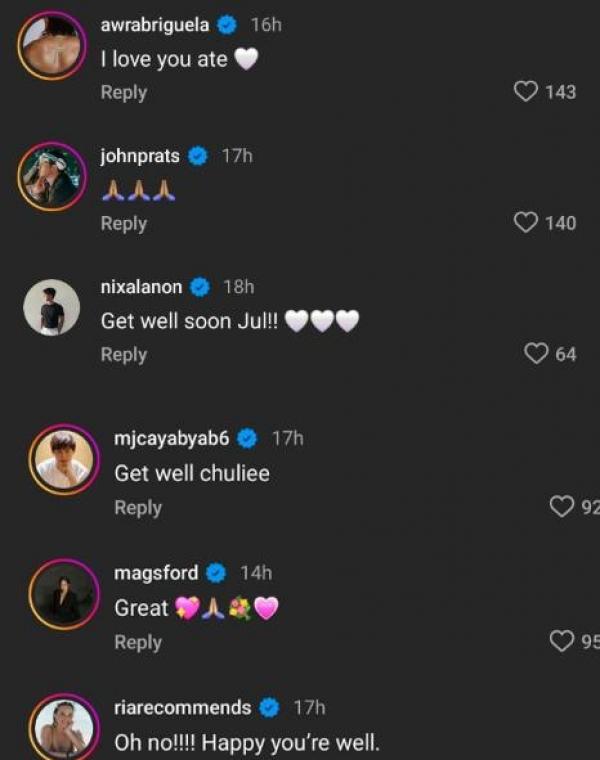Reply to magsford's comment

(x=138, y=643)
